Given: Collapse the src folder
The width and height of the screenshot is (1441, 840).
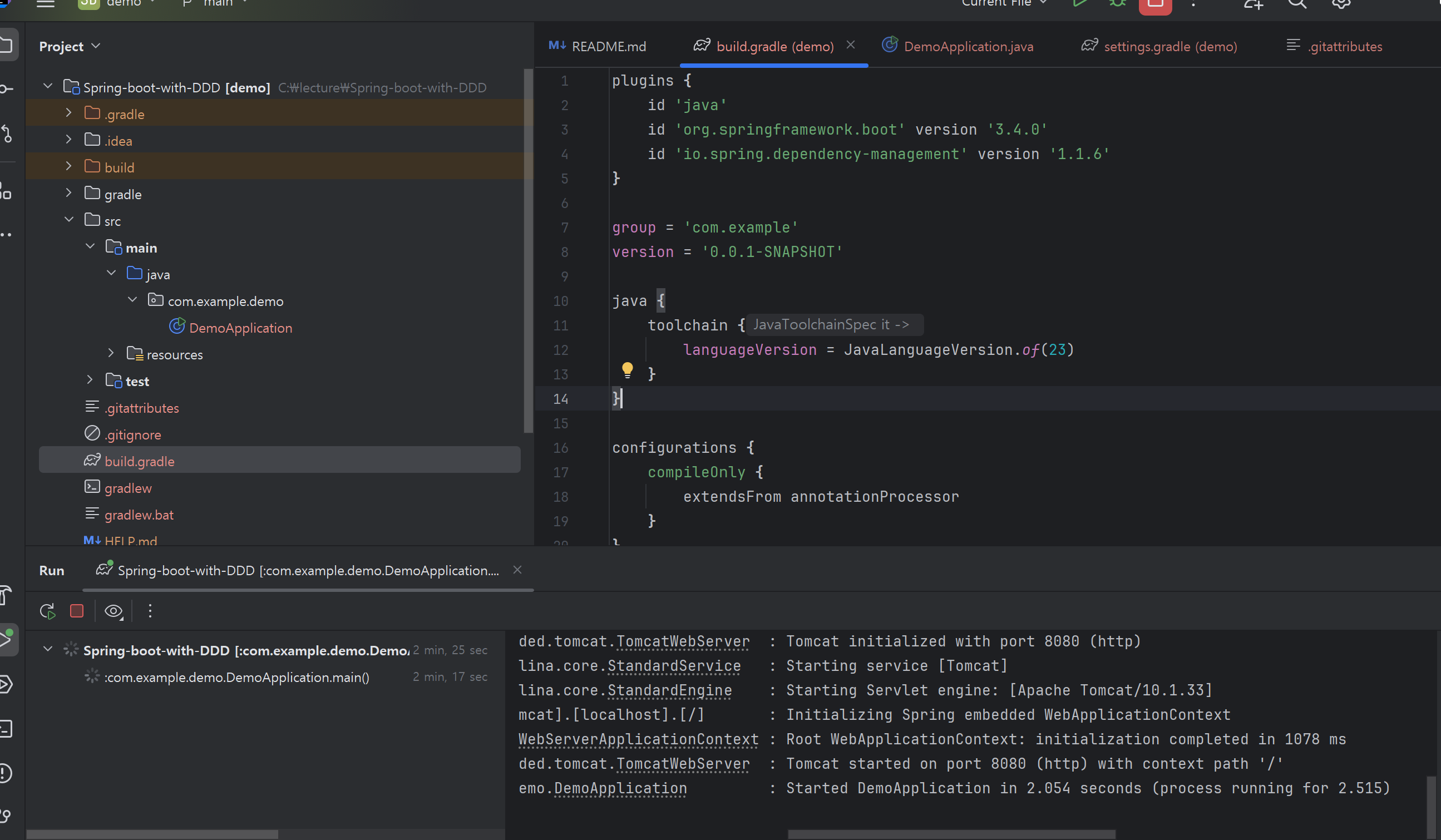Looking at the screenshot, I should point(68,220).
